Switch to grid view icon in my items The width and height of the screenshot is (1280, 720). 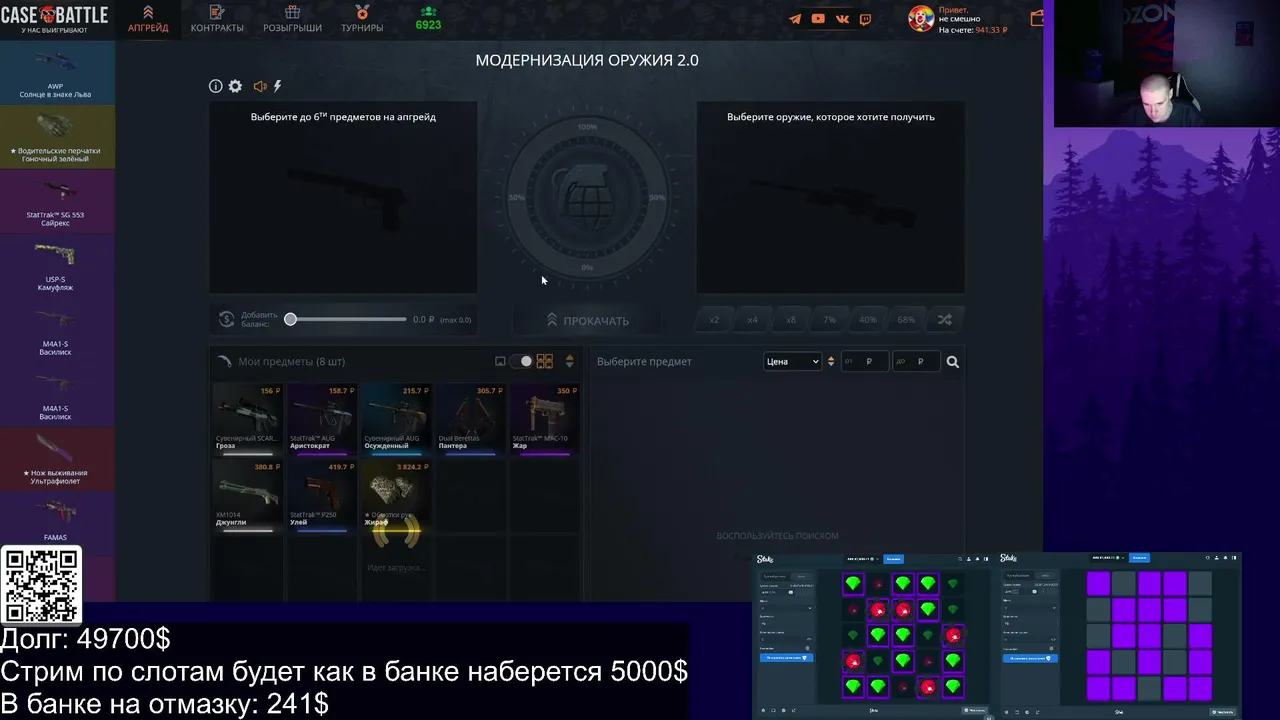(x=545, y=361)
